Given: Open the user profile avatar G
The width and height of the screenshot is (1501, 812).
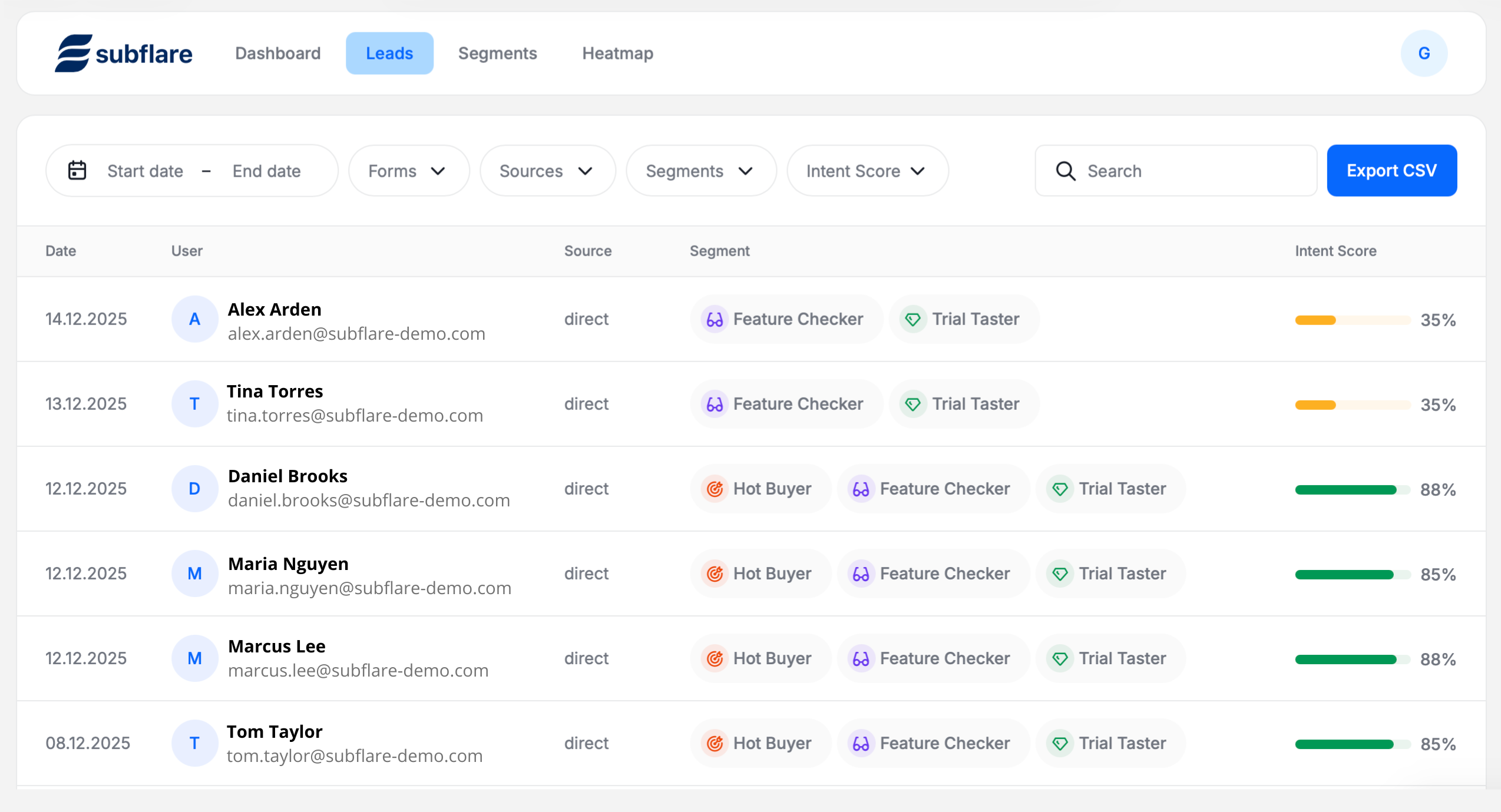Looking at the screenshot, I should click(x=1423, y=54).
